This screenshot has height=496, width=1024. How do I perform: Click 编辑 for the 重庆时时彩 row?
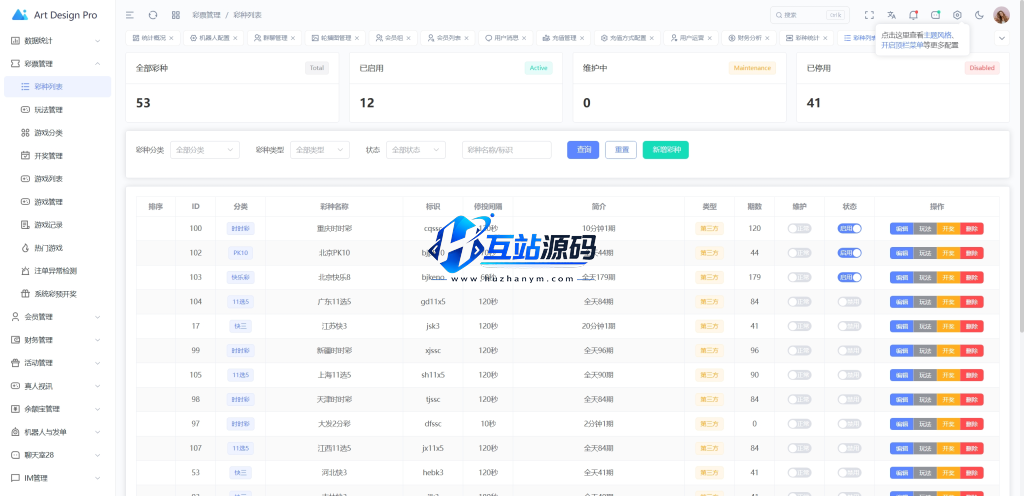(x=901, y=228)
